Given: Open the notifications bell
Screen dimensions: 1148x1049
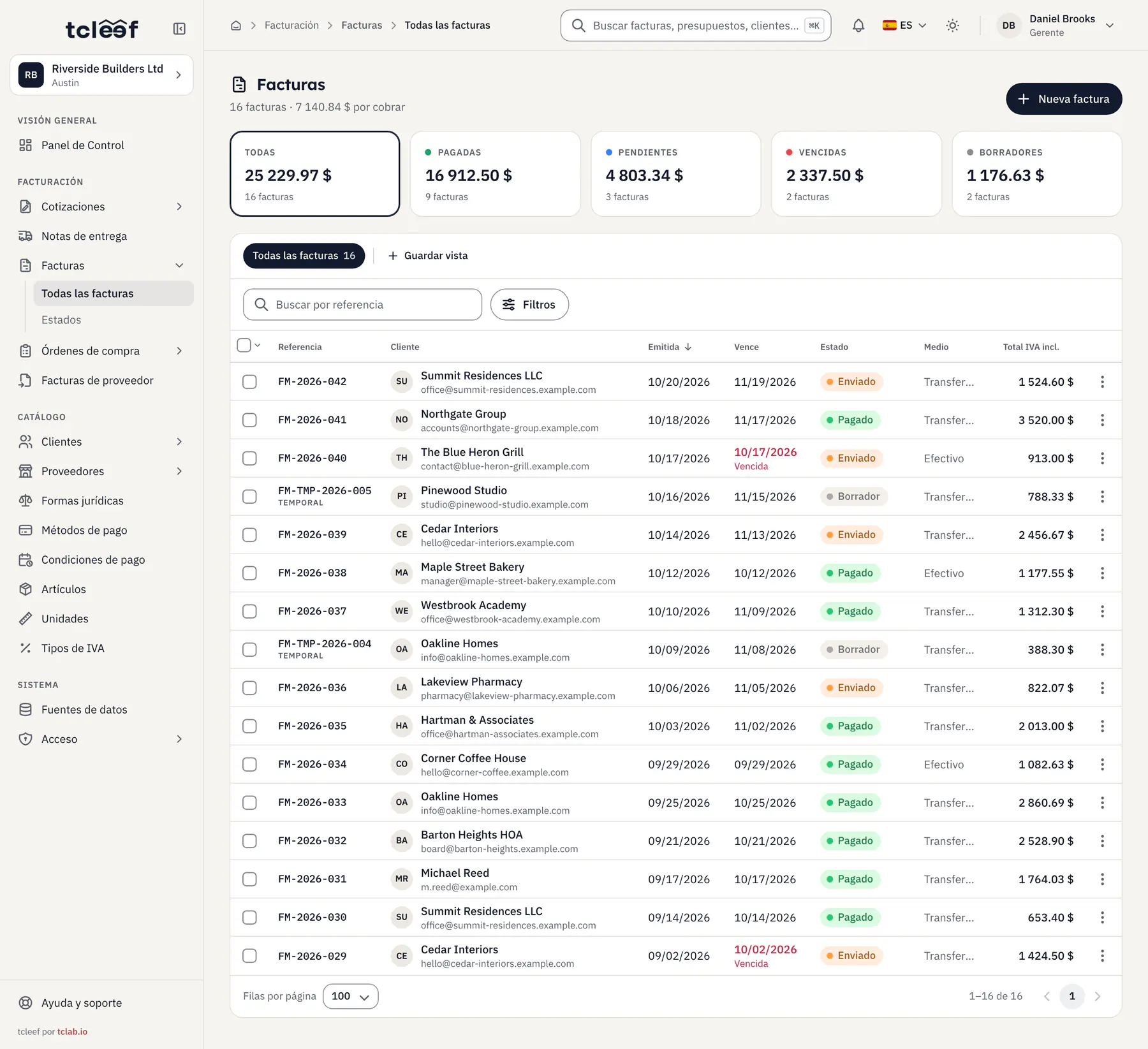Looking at the screenshot, I should pos(858,26).
